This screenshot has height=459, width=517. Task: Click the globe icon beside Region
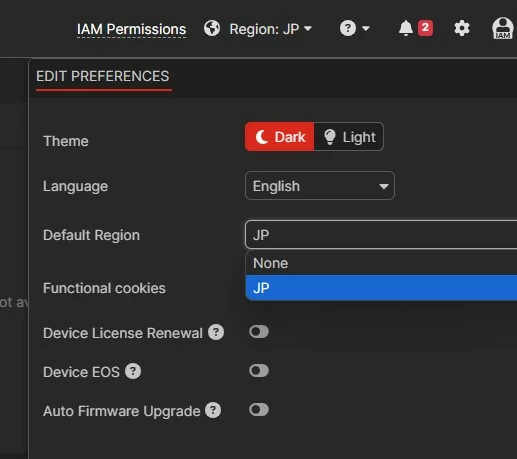click(212, 28)
